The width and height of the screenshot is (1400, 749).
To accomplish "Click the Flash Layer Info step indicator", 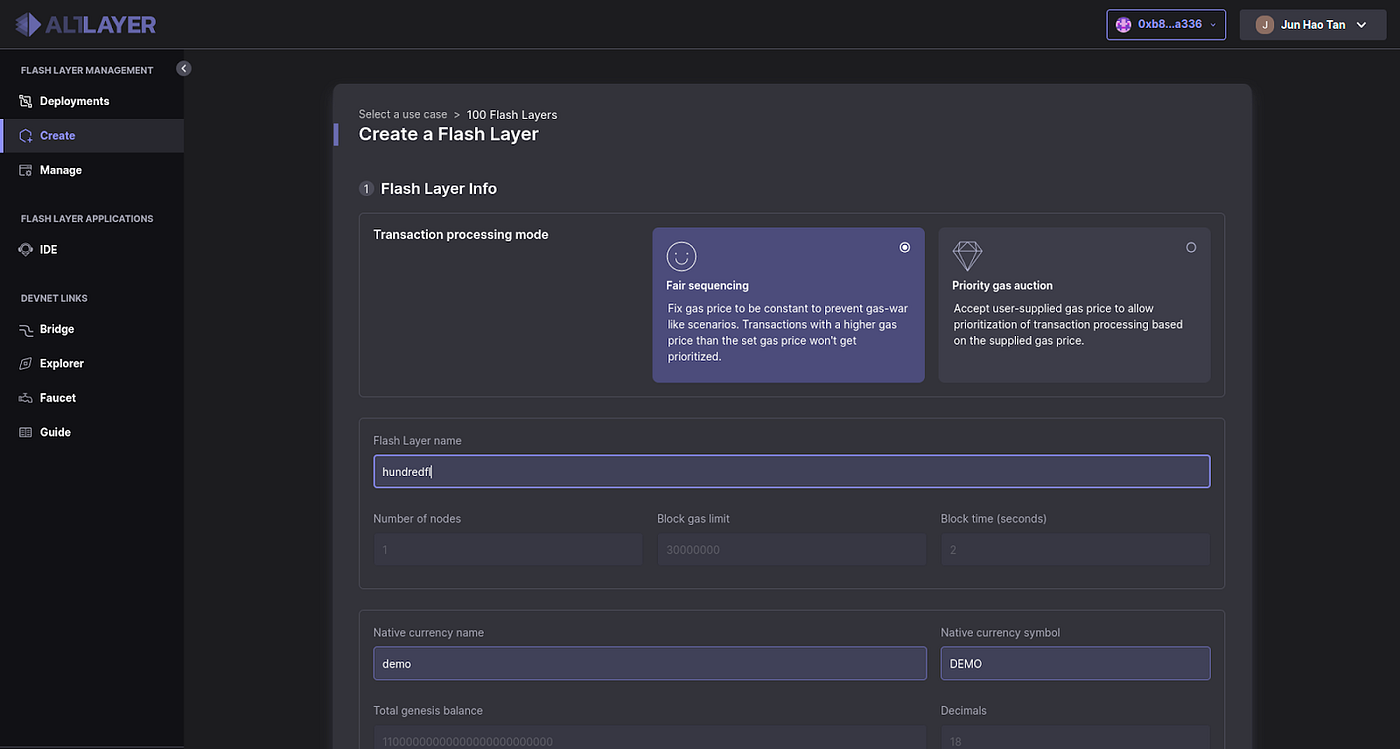I will point(366,188).
